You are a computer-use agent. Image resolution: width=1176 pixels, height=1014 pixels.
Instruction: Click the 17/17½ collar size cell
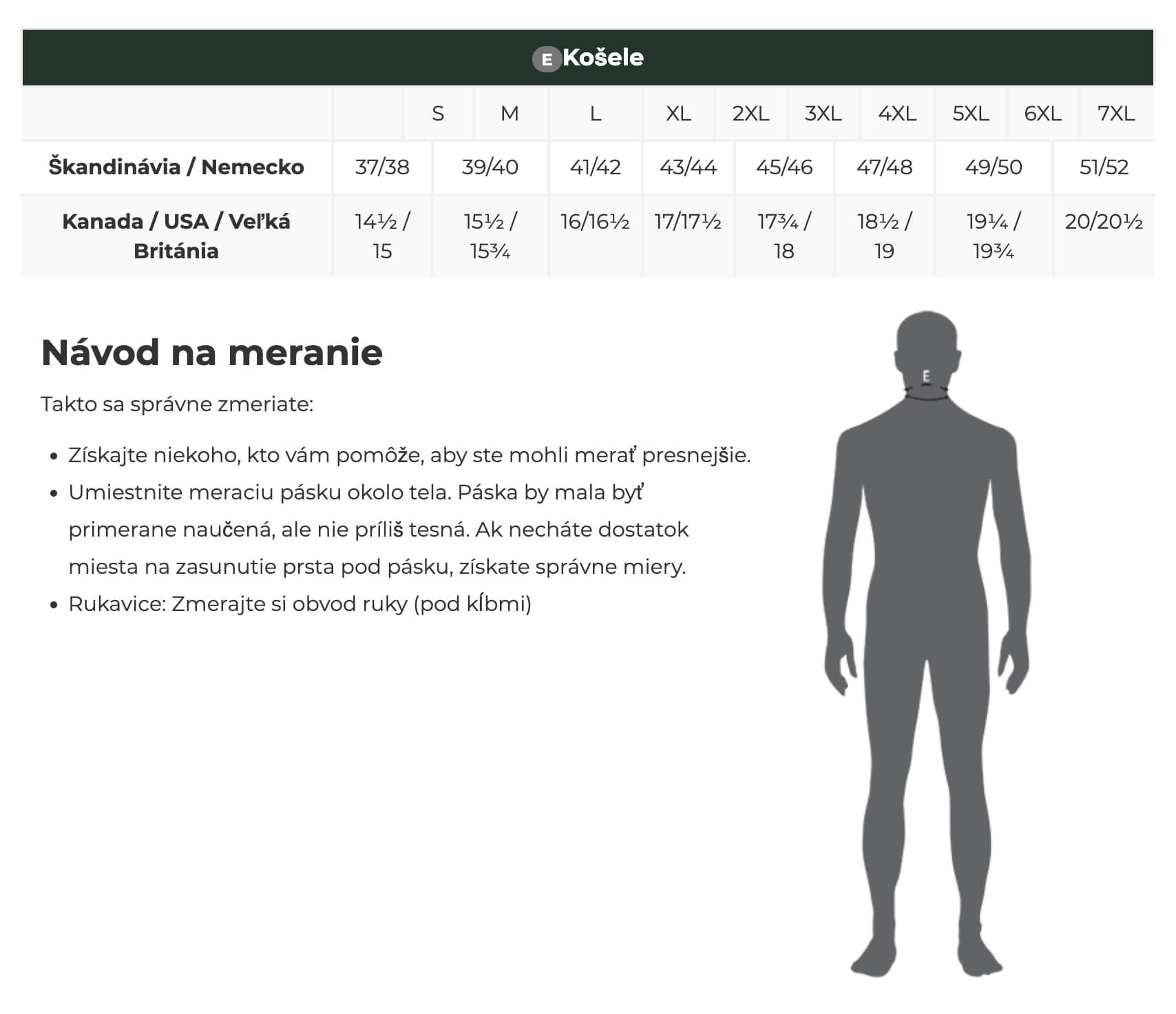pyautogui.click(x=688, y=222)
